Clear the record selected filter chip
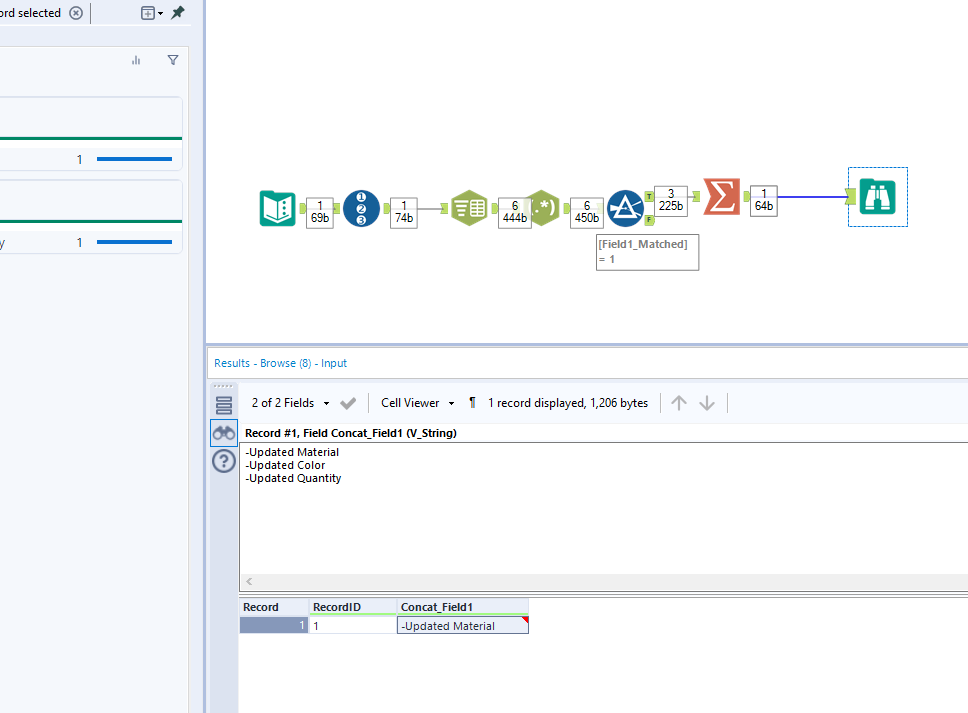Image resolution: width=968 pixels, height=713 pixels. pos(76,13)
